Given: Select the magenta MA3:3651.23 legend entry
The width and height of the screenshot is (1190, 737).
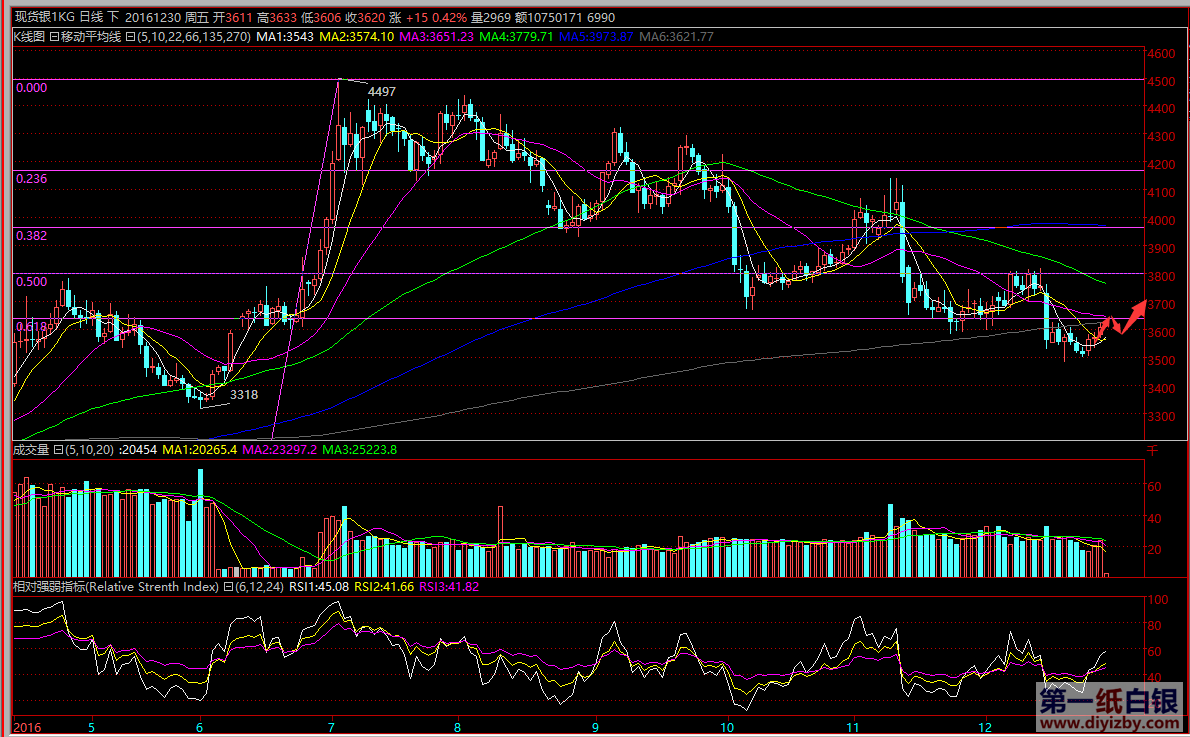Looking at the screenshot, I should 436,37.
